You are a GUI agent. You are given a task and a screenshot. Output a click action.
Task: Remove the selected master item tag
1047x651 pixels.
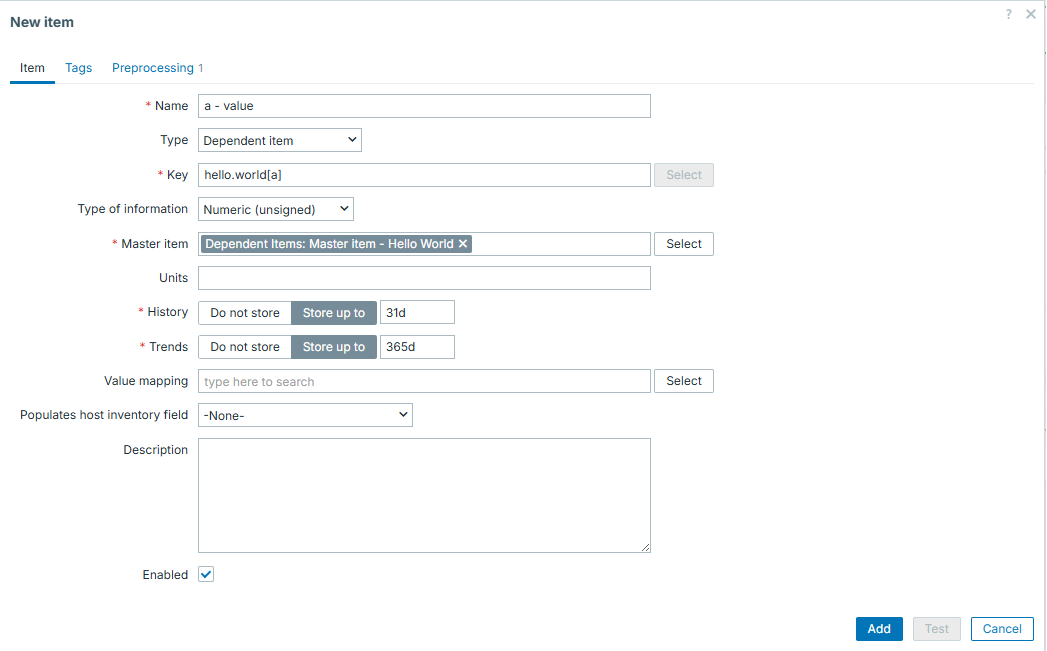[x=463, y=244]
